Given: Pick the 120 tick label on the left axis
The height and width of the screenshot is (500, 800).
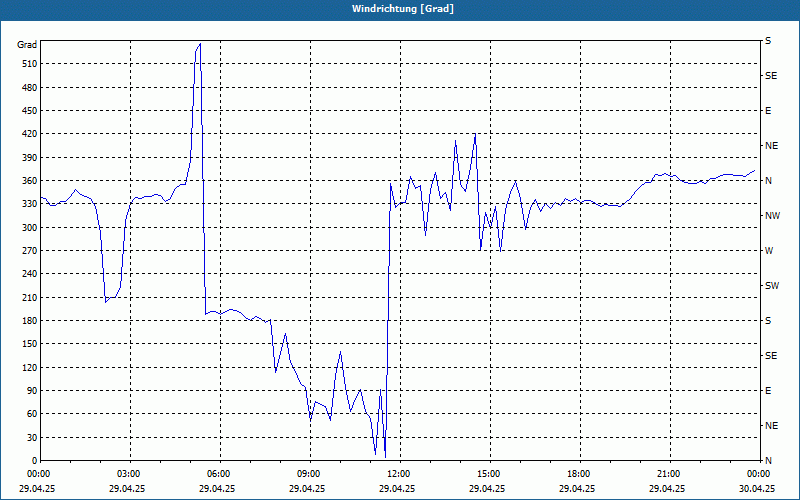Looking at the screenshot, I should pyautogui.click(x=30, y=367).
